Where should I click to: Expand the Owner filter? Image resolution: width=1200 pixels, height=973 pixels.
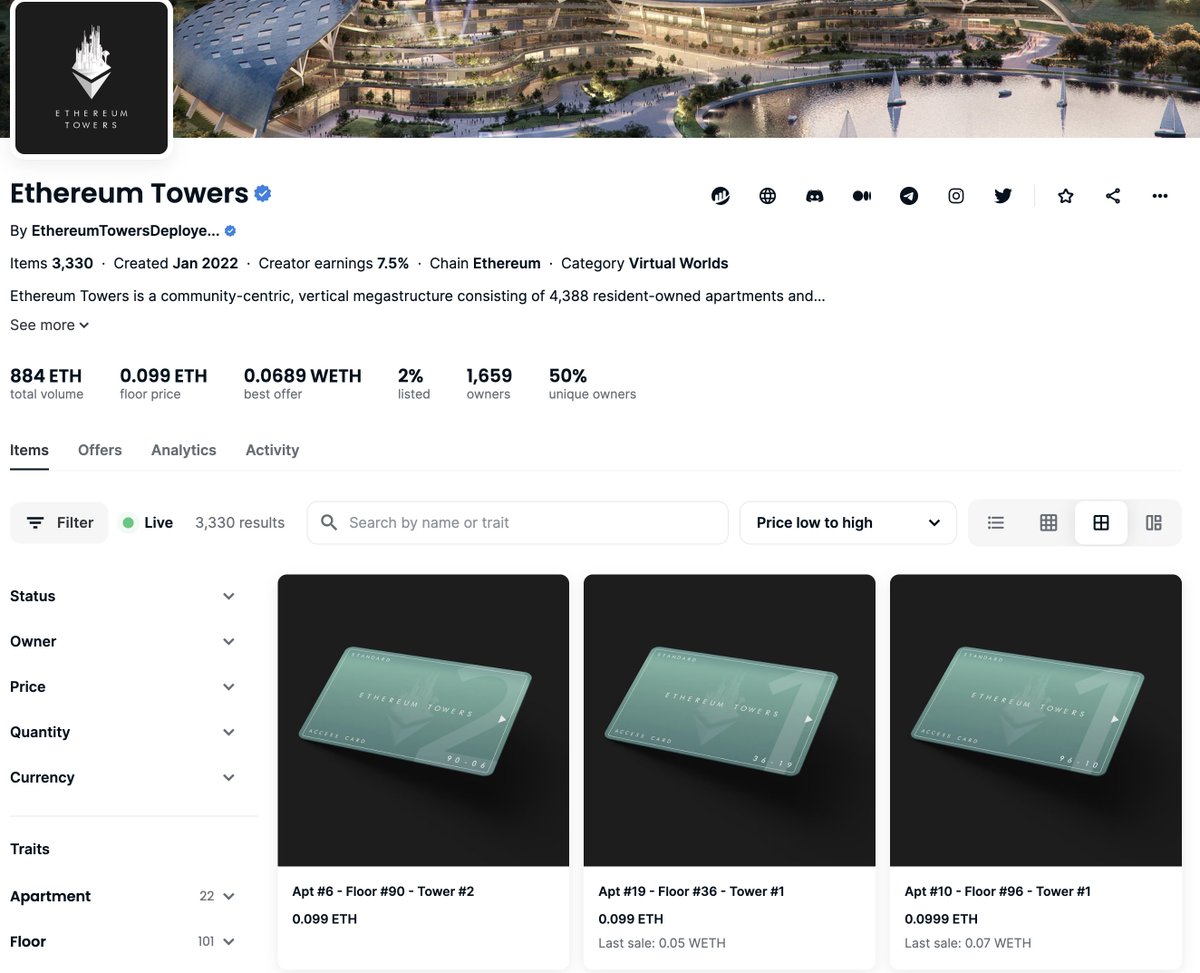coord(124,641)
